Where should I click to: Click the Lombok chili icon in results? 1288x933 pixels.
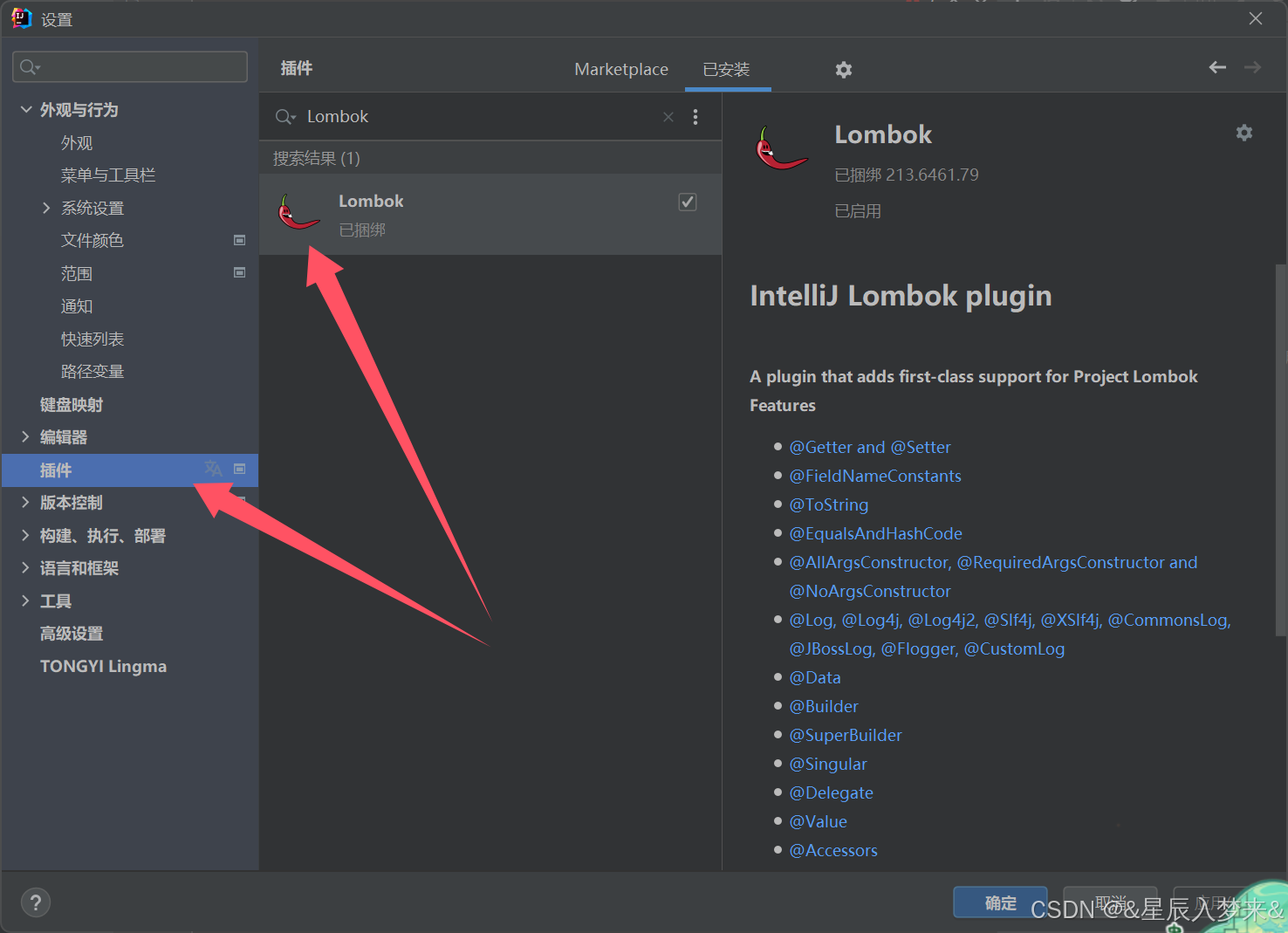(298, 212)
